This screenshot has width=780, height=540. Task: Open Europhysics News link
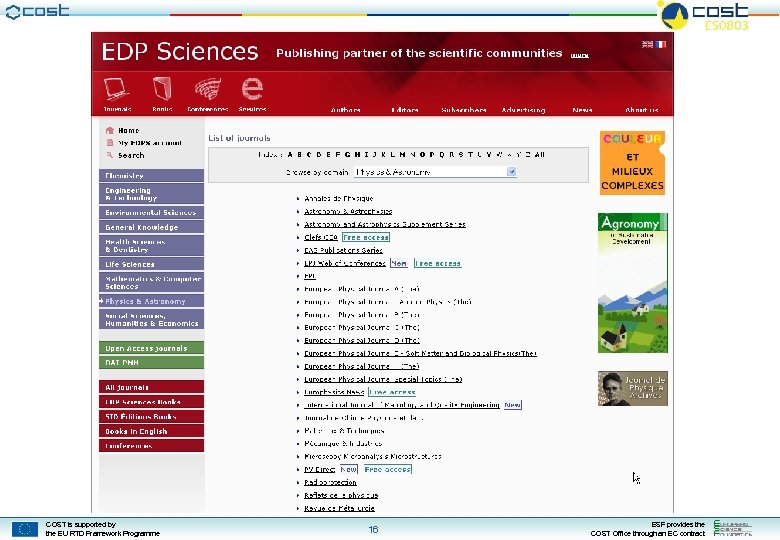coord(334,392)
